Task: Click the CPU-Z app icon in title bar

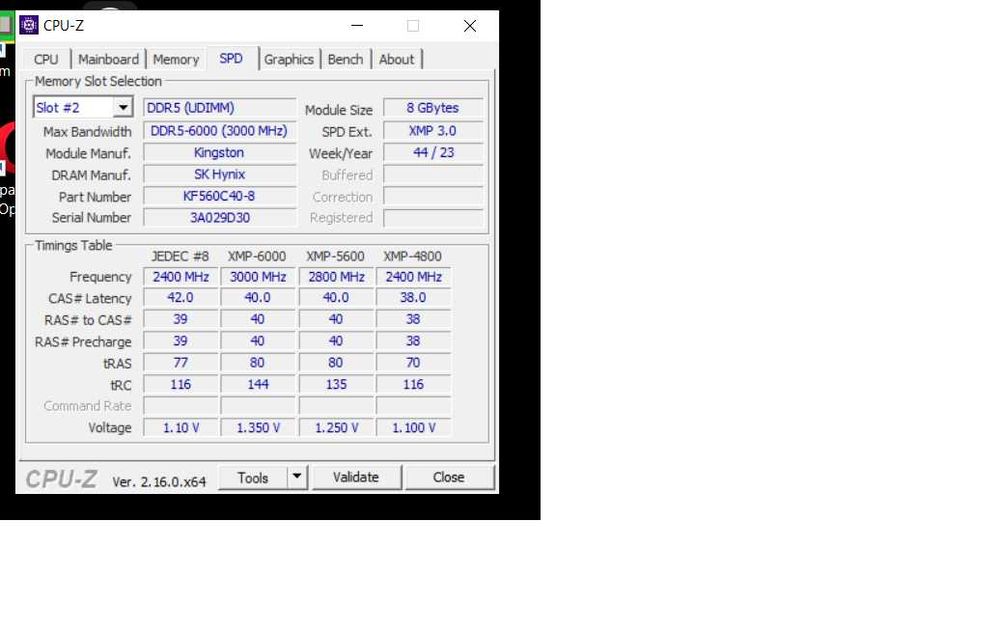Action: point(29,26)
